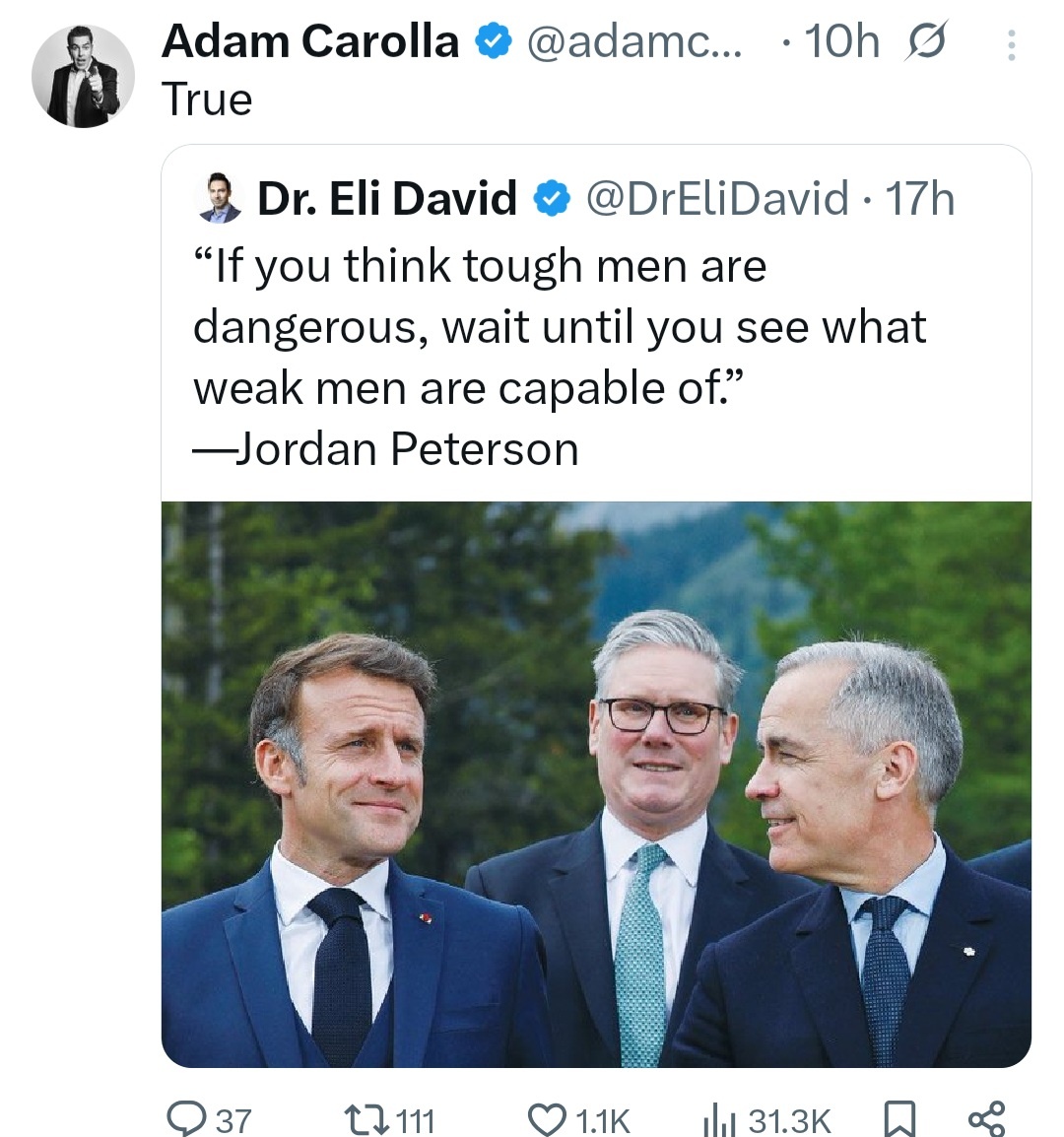Click the slashed-circle icon beside 10h
The image size is (1064, 1137).
pyautogui.click(x=925, y=42)
